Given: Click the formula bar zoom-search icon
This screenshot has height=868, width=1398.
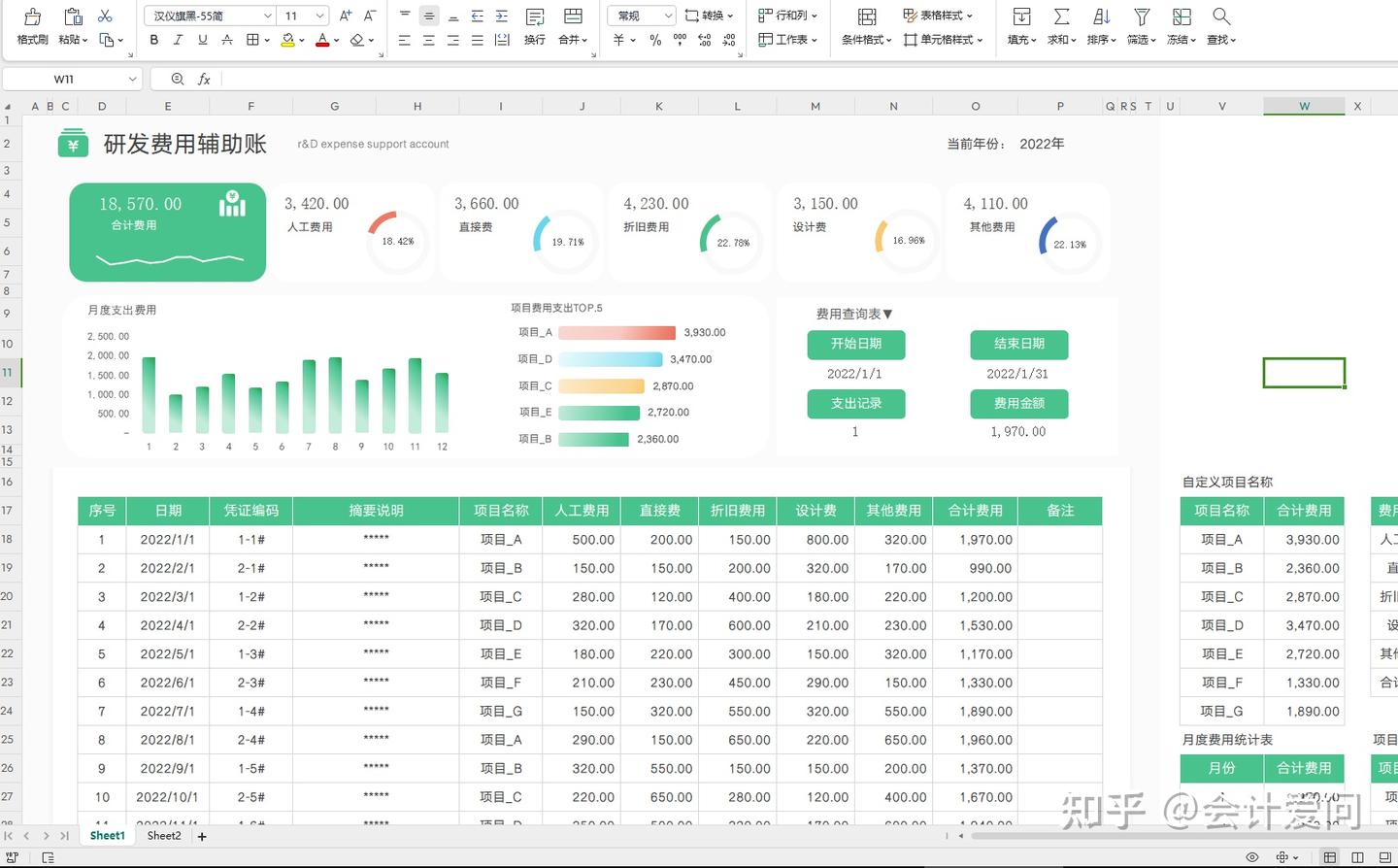Looking at the screenshot, I should [x=178, y=79].
